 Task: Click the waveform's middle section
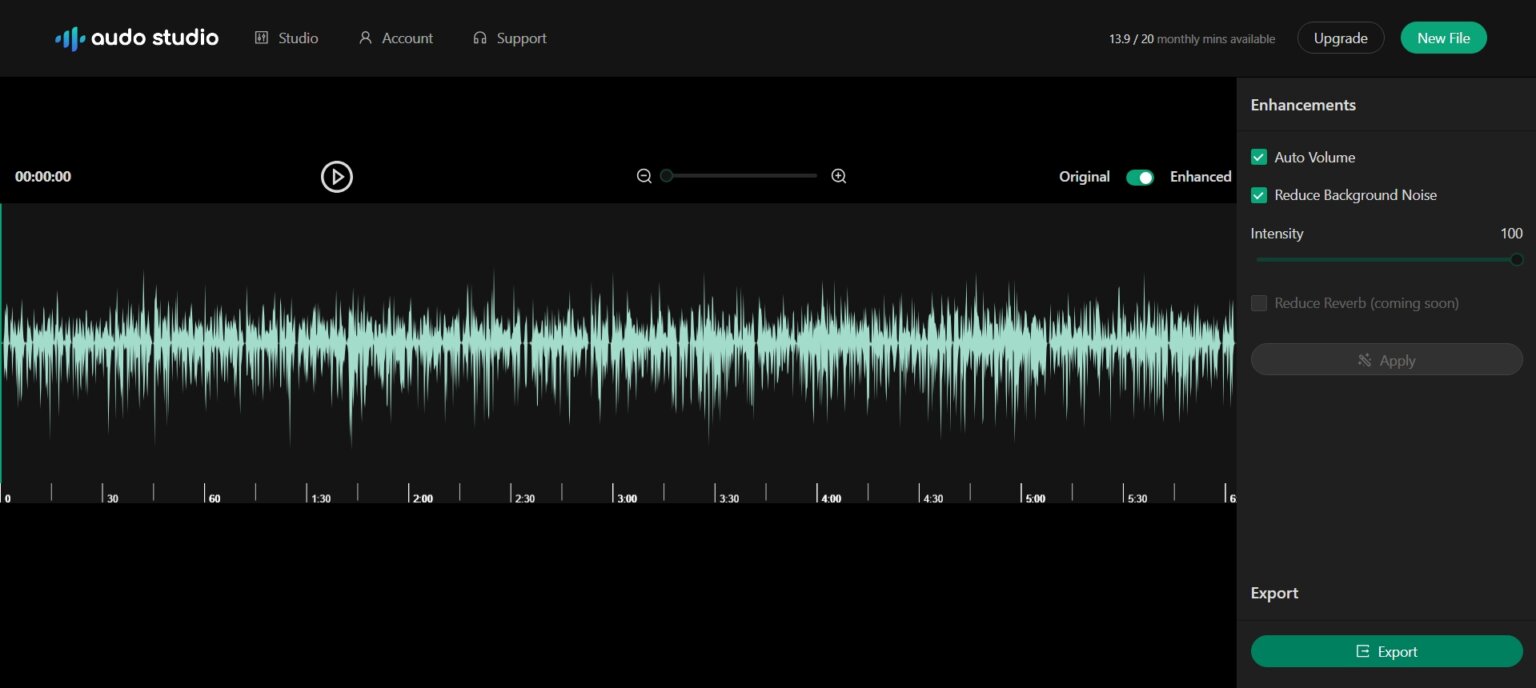pyautogui.click(x=617, y=342)
